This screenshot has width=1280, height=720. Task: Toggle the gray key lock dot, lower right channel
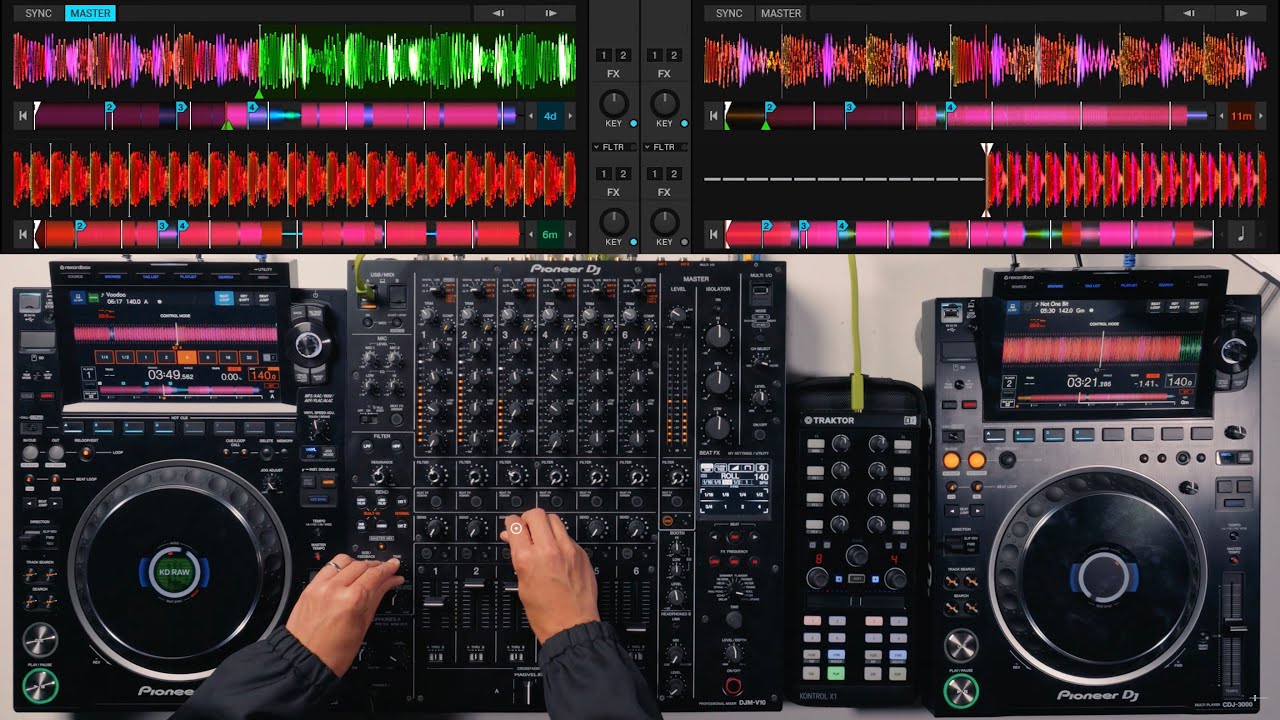[x=684, y=242]
